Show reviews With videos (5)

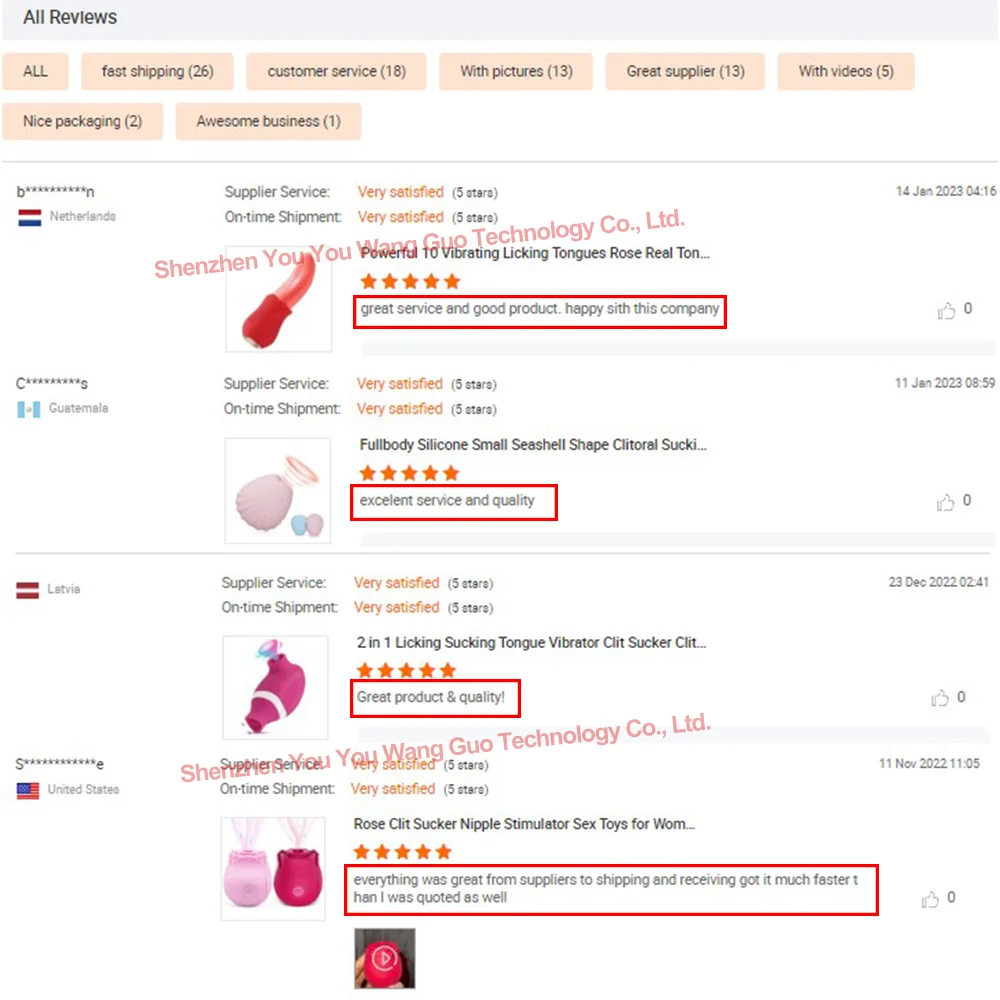tap(846, 71)
